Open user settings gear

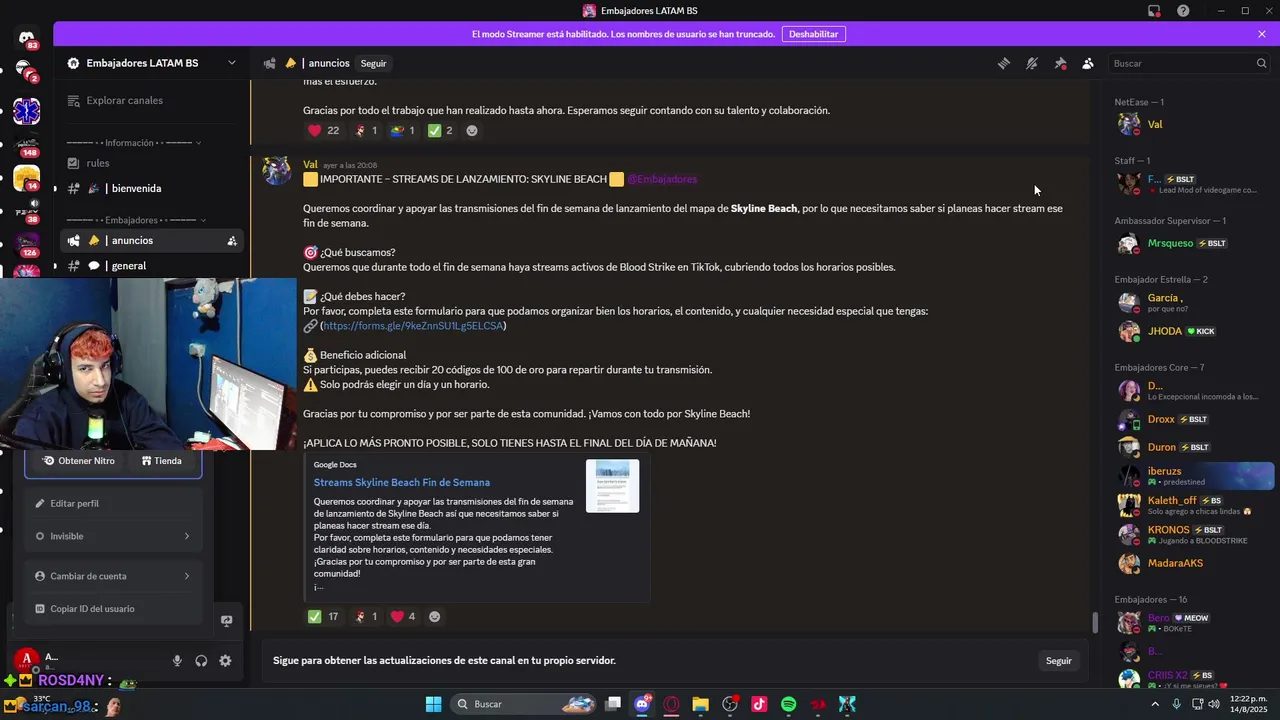click(x=225, y=661)
